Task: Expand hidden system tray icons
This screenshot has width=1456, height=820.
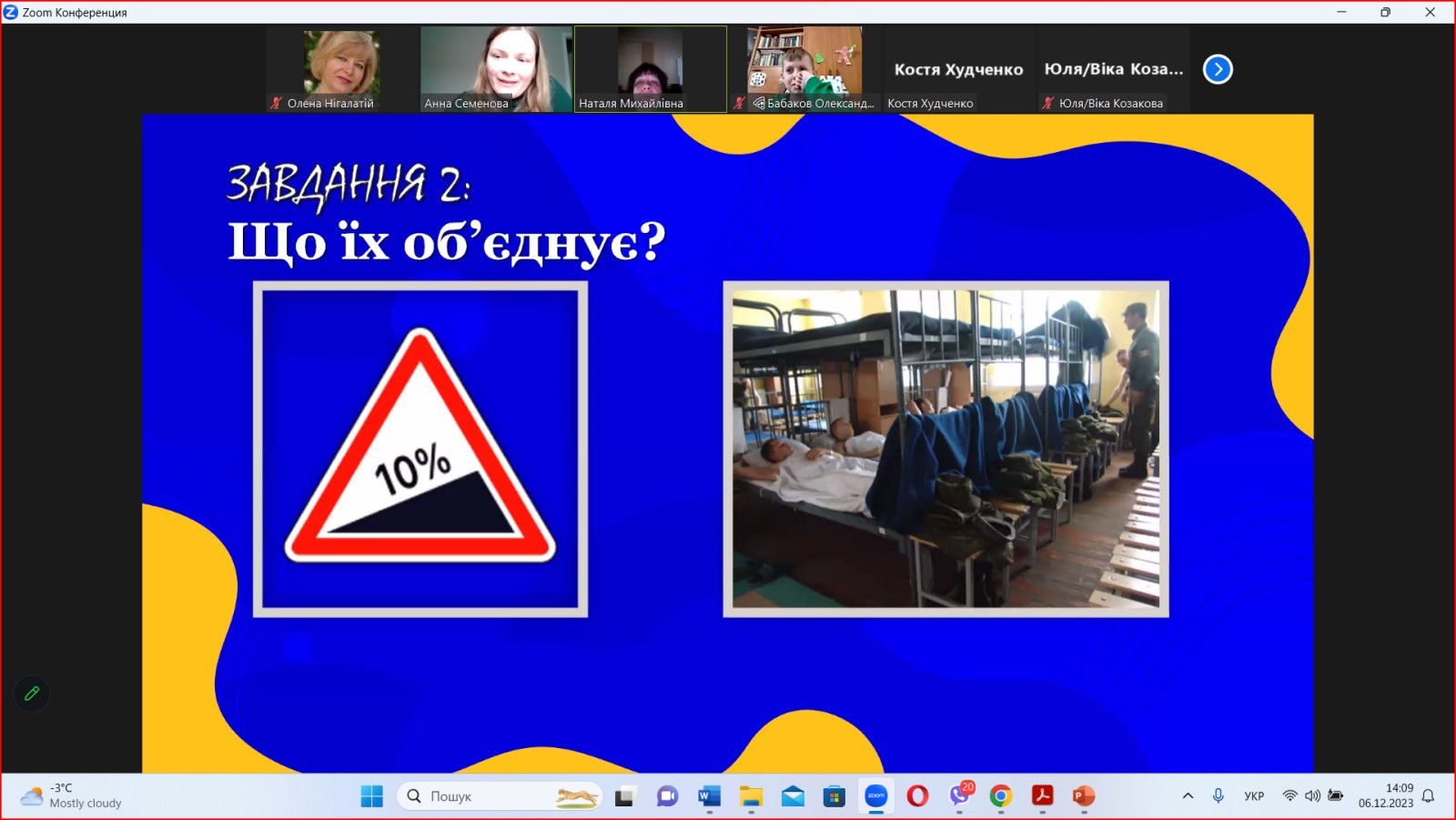Action: click(x=1188, y=795)
